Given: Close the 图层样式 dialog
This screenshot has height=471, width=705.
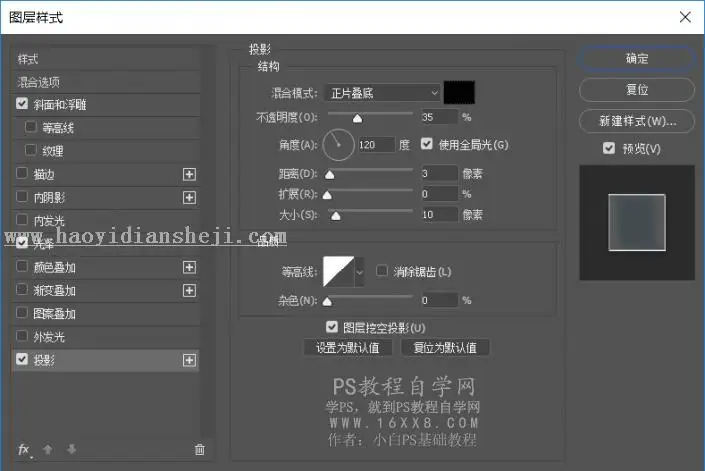Looking at the screenshot, I should coord(685,17).
